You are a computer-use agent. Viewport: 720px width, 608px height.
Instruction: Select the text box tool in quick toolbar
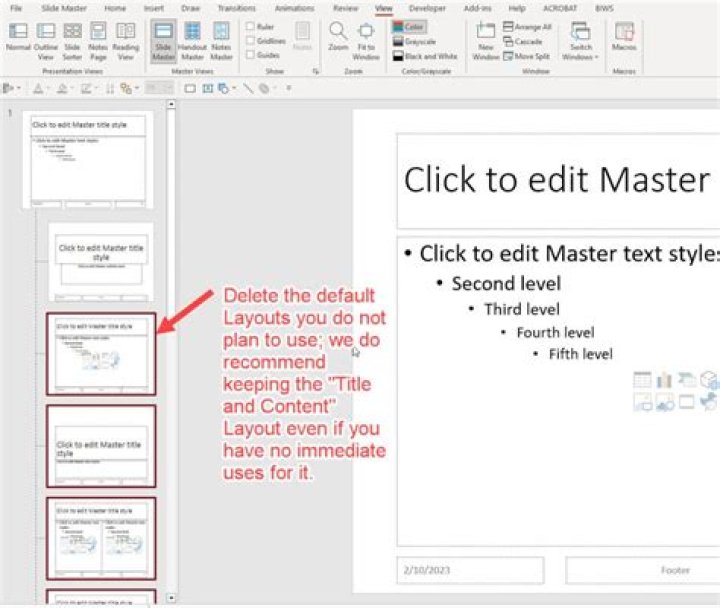coord(208,89)
